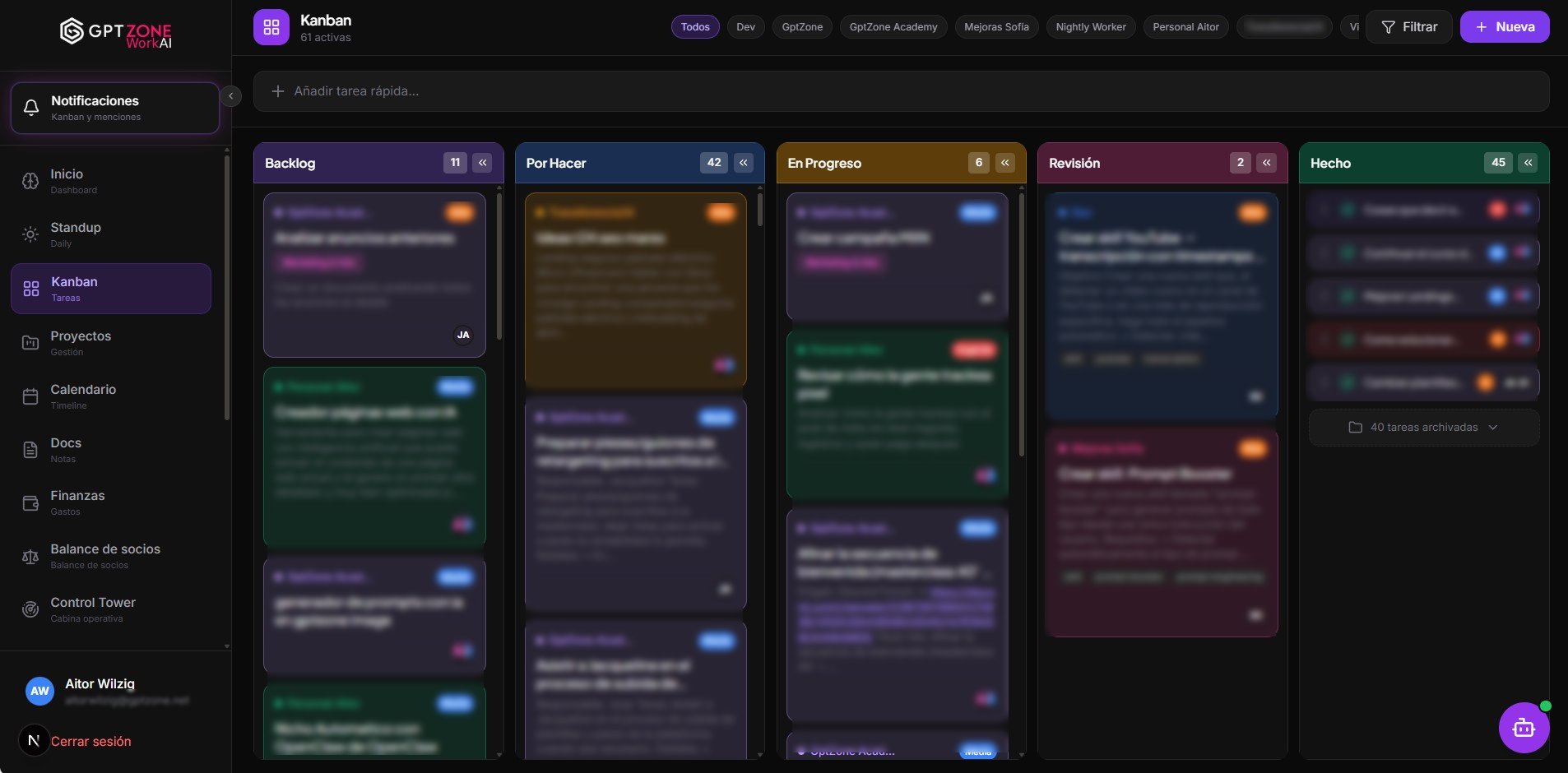Filter tasks by the GptZone chip
Image resolution: width=1568 pixels, height=773 pixels.
coord(802,27)
